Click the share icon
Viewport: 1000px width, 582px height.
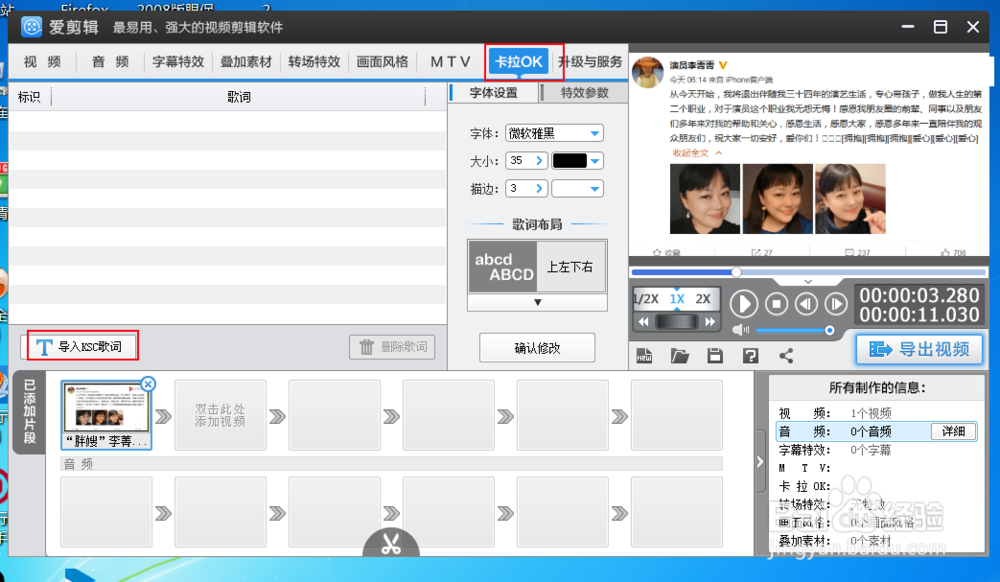(x=786, y=356)
